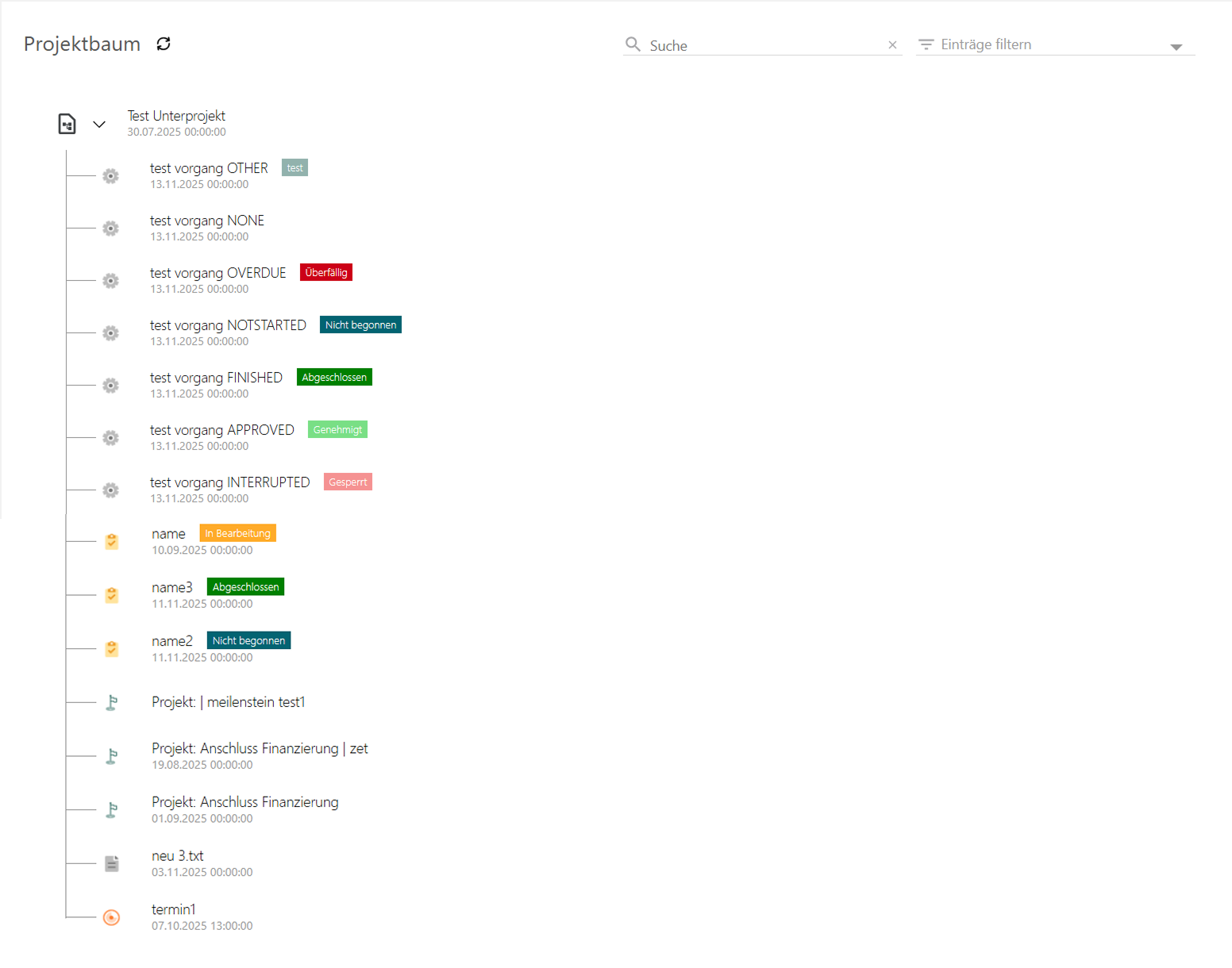Click the magnifying glass search icon
1232x968 pixels.
click(x=633, y=44)
